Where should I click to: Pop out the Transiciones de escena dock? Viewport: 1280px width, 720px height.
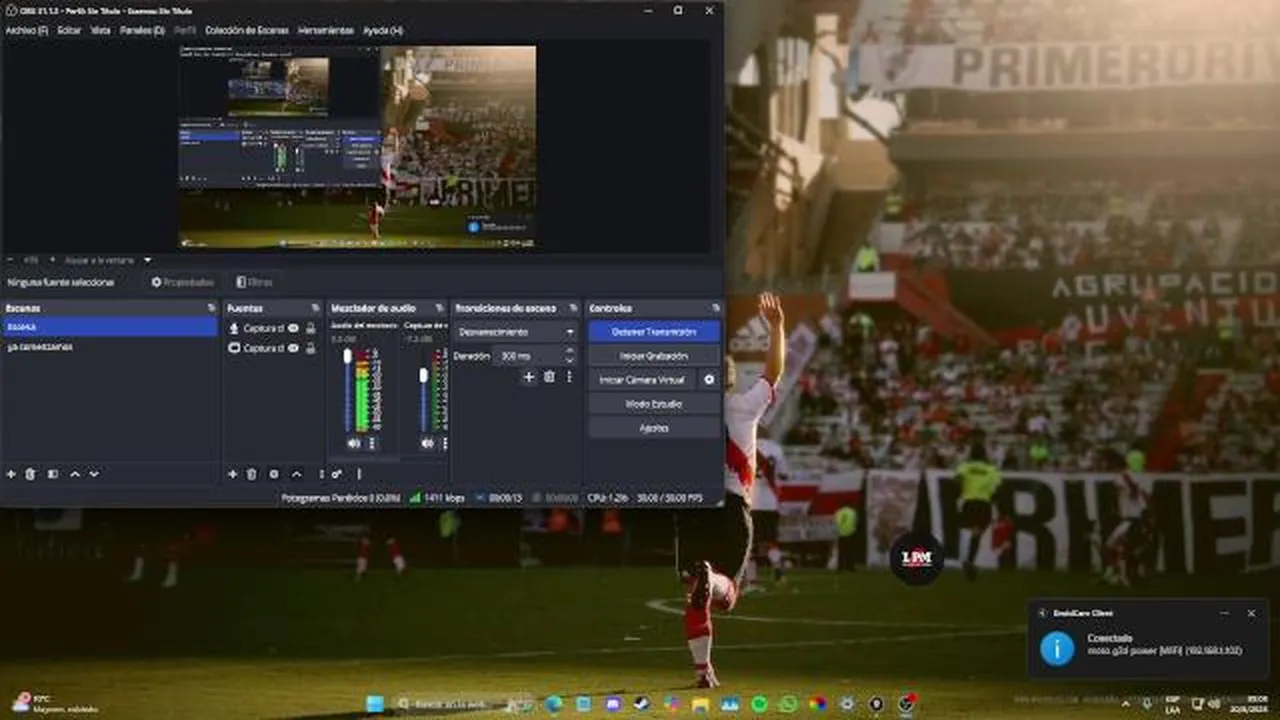pos(574,308)
